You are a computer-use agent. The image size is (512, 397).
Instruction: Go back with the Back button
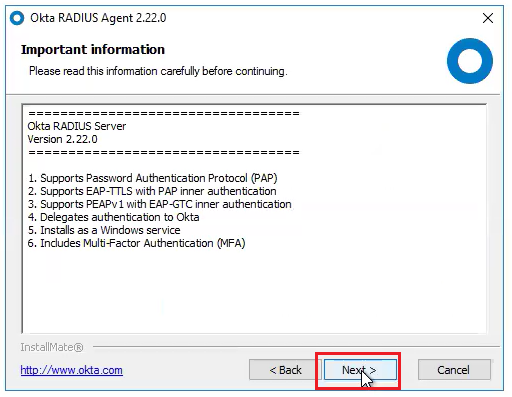(x=285, y=370)
